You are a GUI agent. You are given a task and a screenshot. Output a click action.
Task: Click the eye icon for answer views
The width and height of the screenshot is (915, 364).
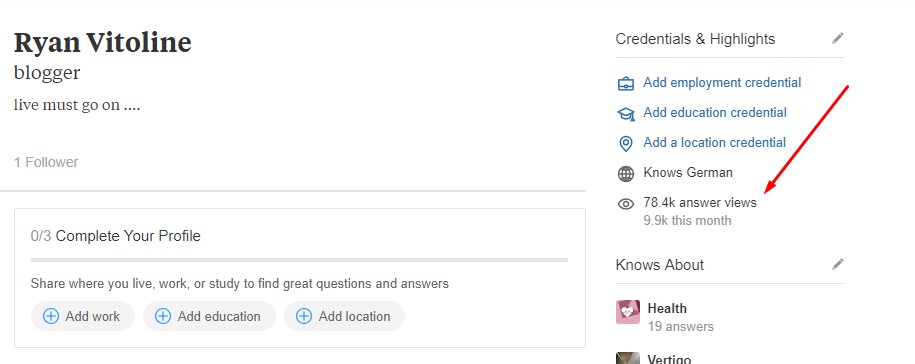(x=626, y=204)
